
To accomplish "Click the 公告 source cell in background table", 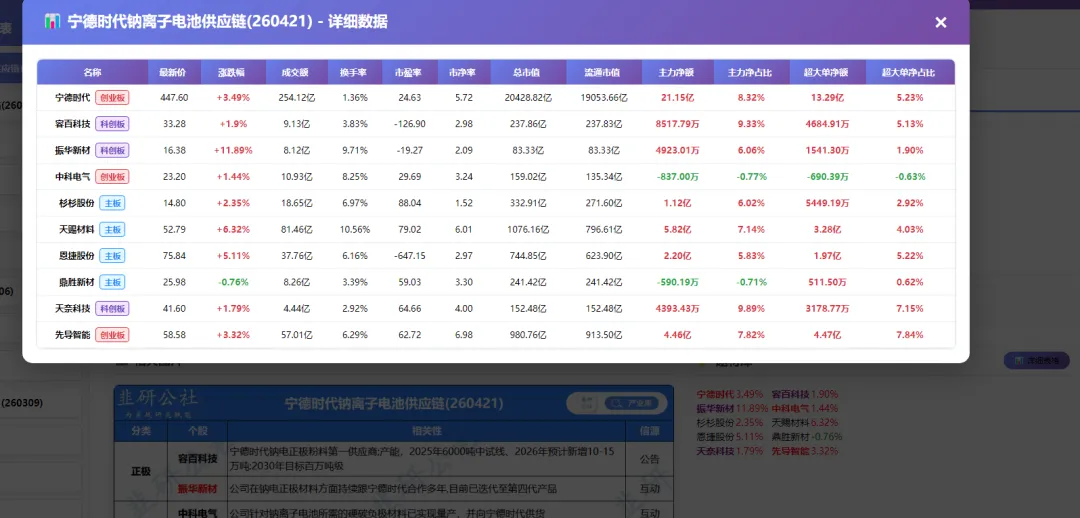I will coord(650,459).
